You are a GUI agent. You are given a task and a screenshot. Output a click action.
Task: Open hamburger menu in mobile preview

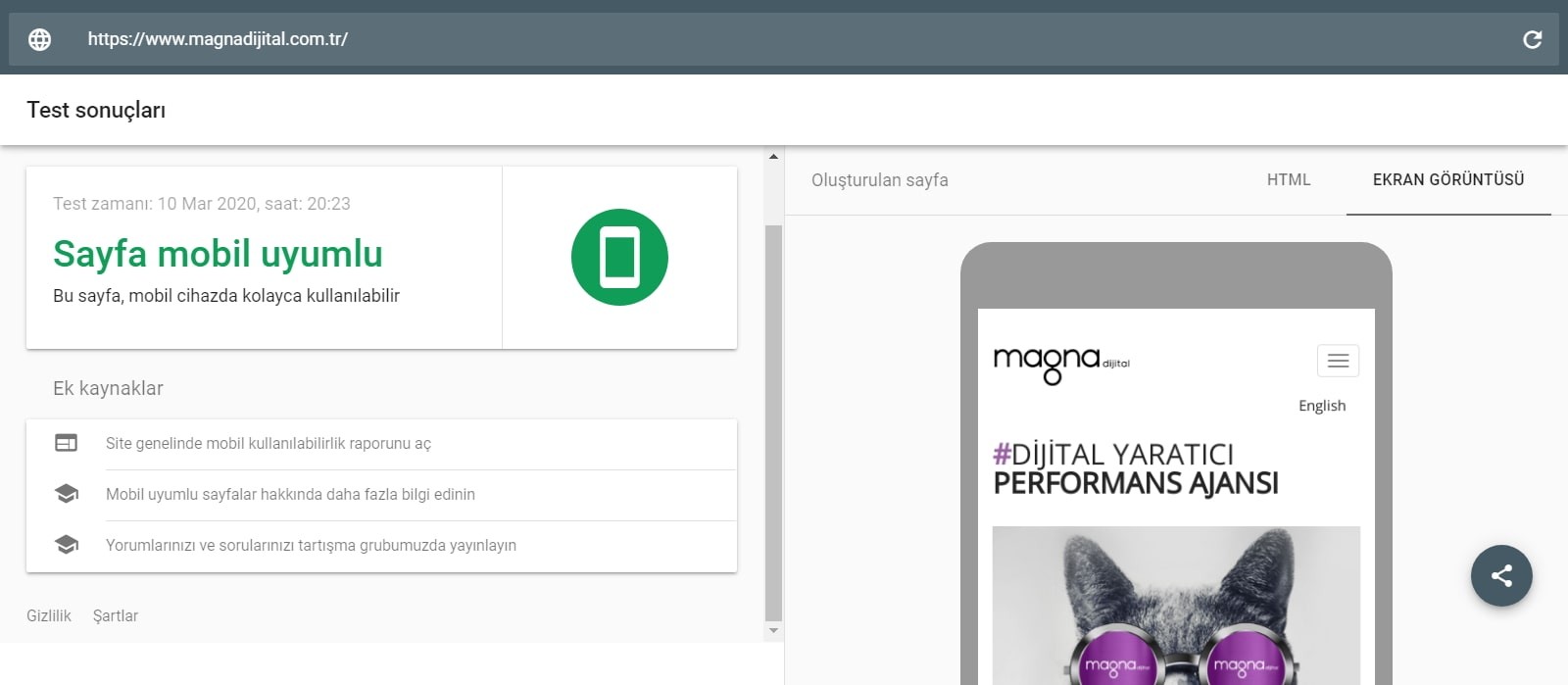1338,361
